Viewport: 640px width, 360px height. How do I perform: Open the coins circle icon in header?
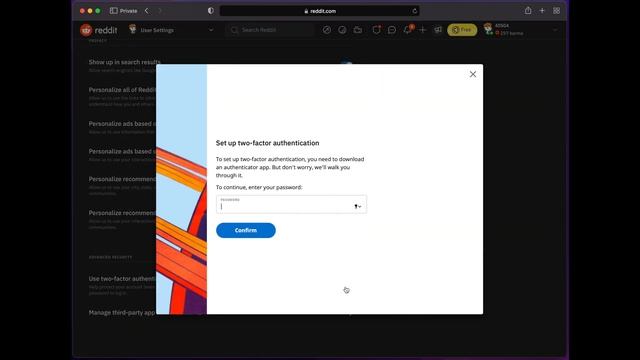342,30
